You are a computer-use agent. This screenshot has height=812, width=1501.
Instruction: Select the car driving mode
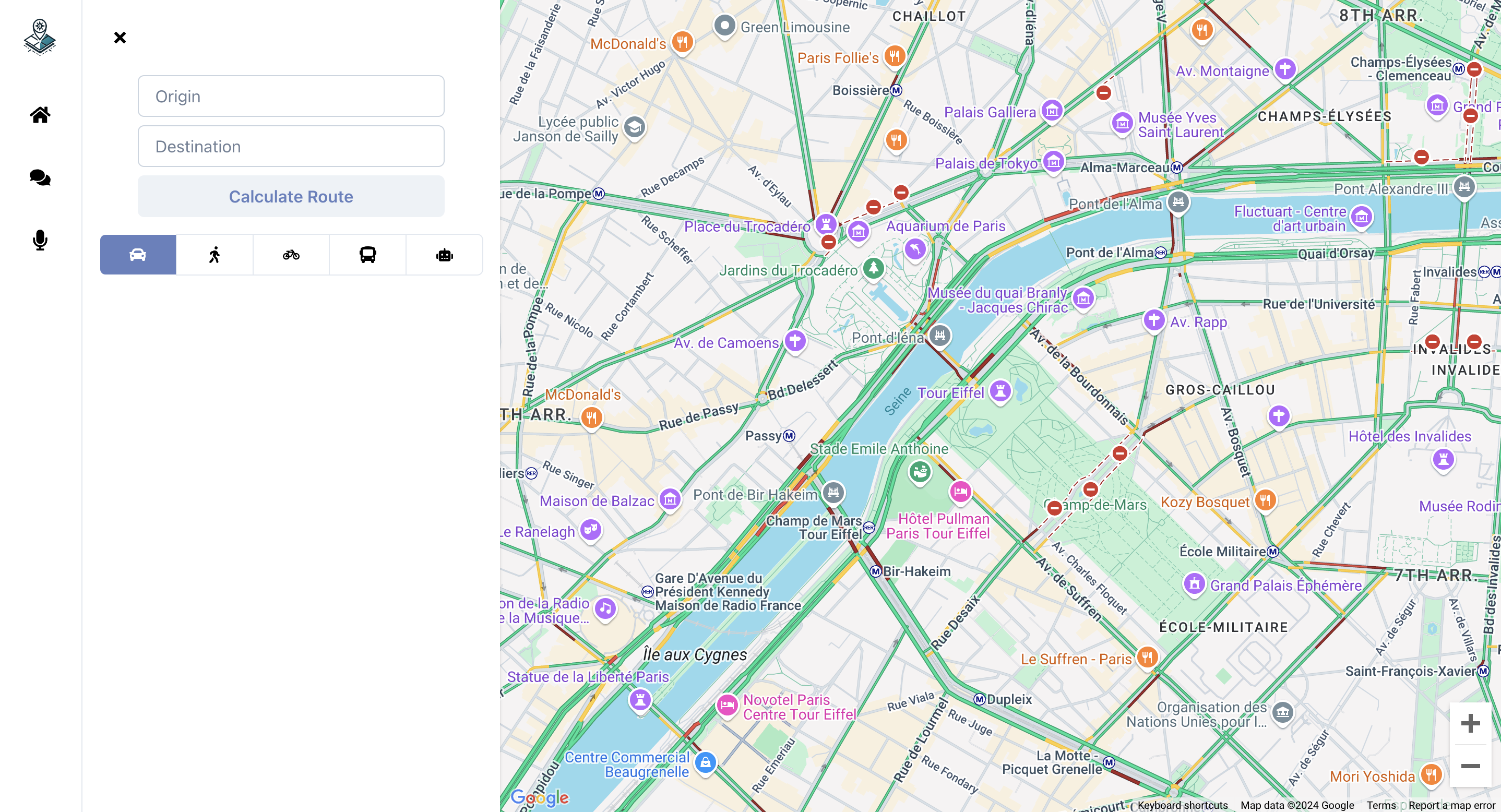coord(137,255)
